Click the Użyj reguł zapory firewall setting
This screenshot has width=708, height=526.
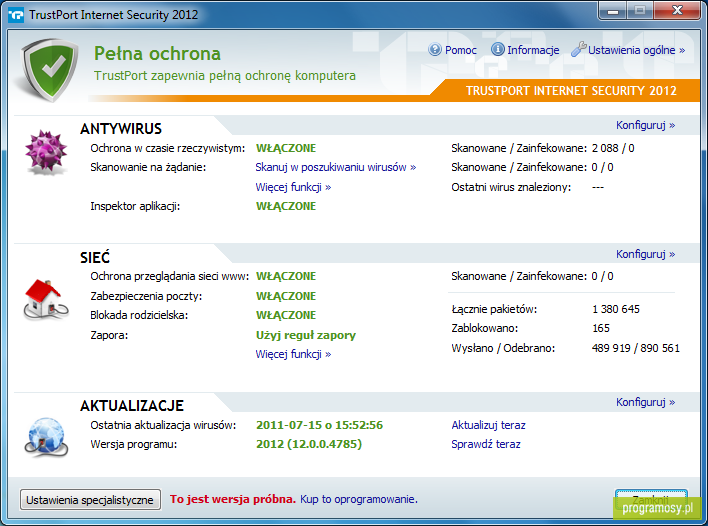point(306,335)
